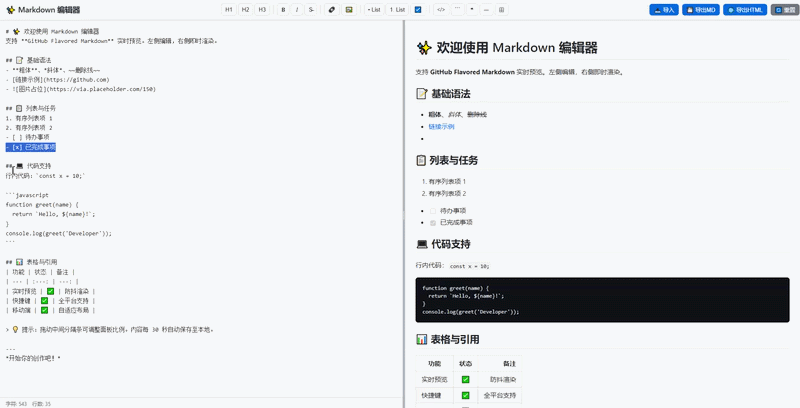Insert a numbered list with 1 List
The width and height of the screenshot is (800, 408).
[398, 9]
